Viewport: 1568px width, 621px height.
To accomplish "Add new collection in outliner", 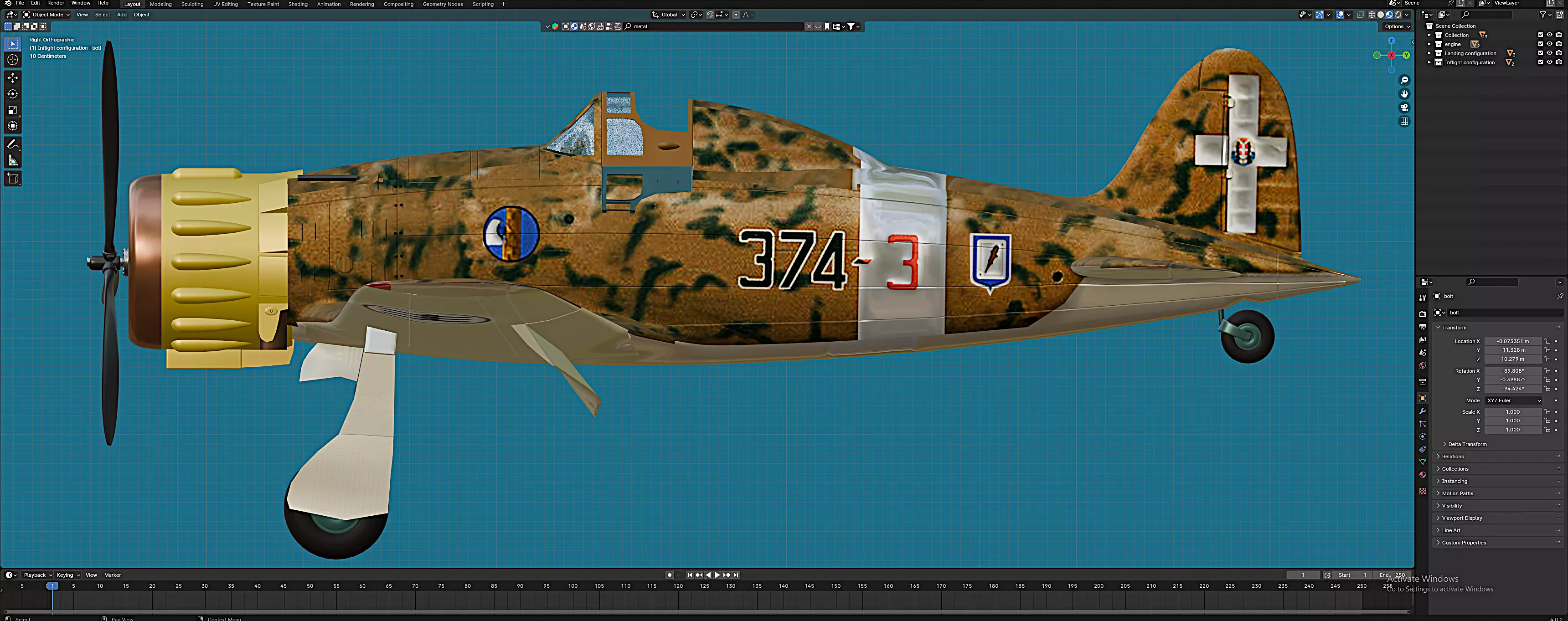I will [x=1559, y=15].
